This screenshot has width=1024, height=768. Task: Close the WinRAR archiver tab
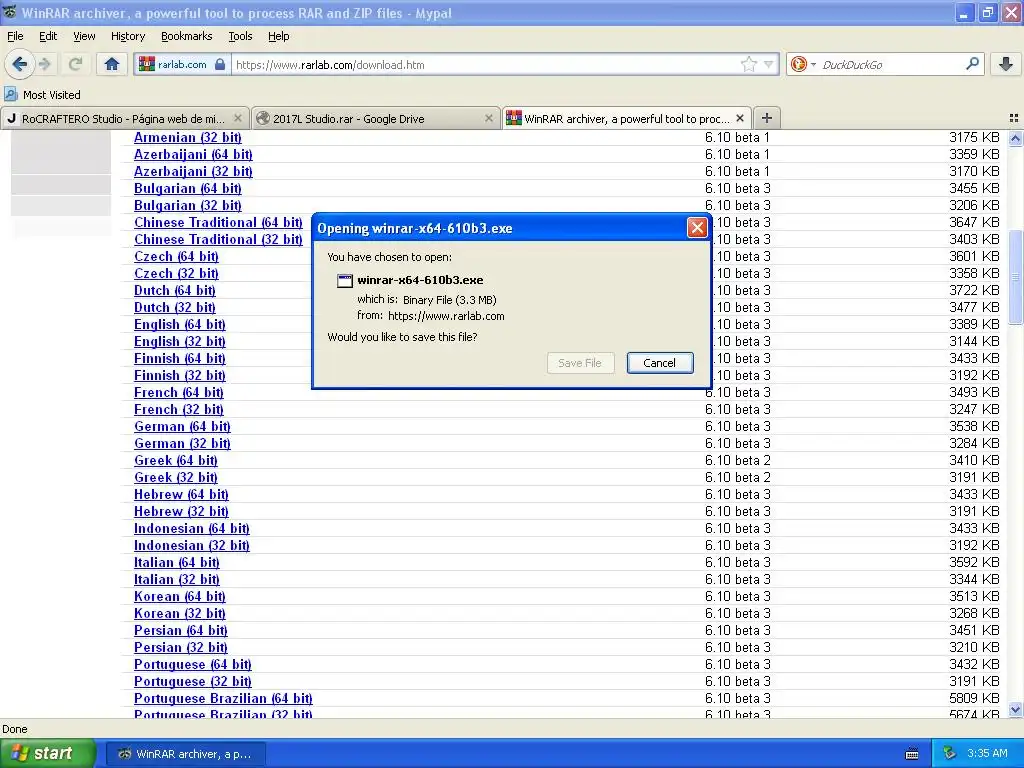point(740,118)
